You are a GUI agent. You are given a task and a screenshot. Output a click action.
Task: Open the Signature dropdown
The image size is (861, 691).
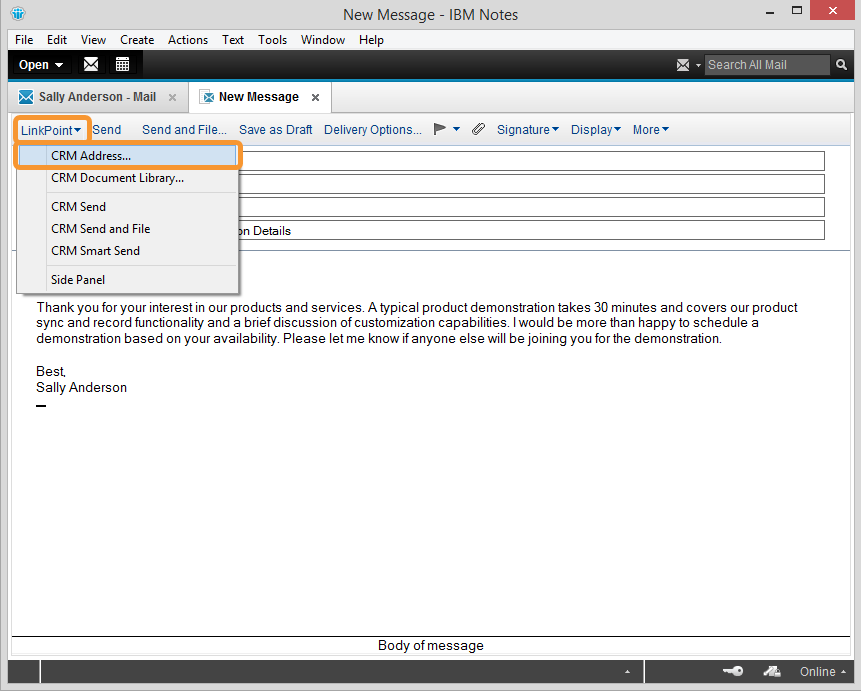click(528, 130)
